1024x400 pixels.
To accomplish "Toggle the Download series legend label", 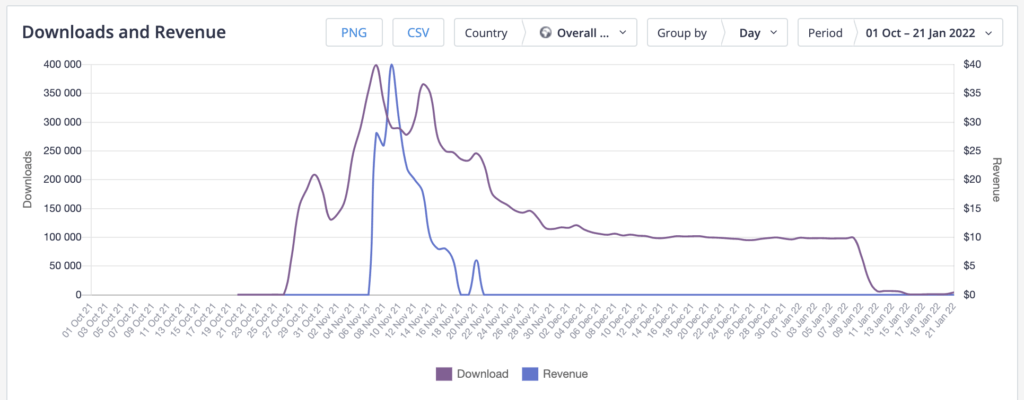I will [482, 374].
